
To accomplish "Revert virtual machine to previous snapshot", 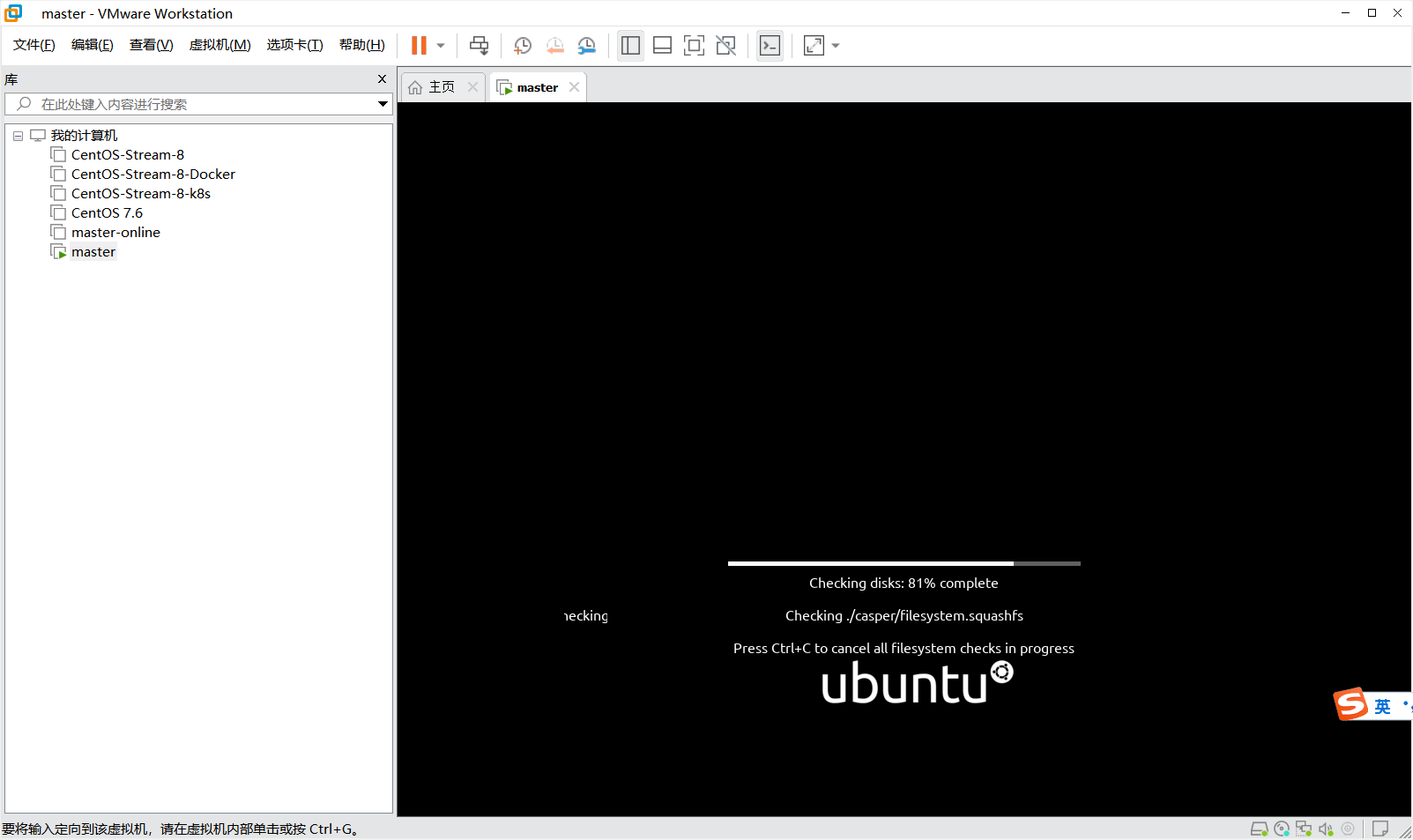I will 554,46.
